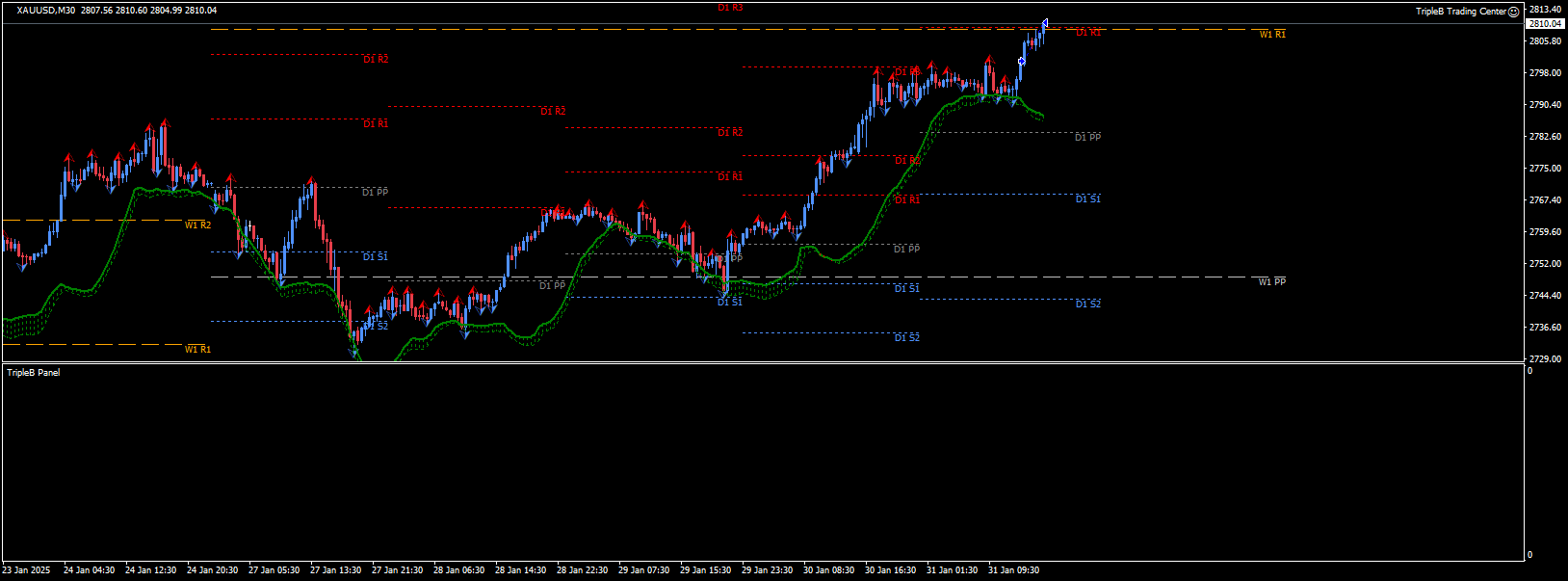The height and width of the screenshot is (581, 1568).
Task: Click the 23 Jan 2025 date on time axis
Action: [x=26, y=570]
